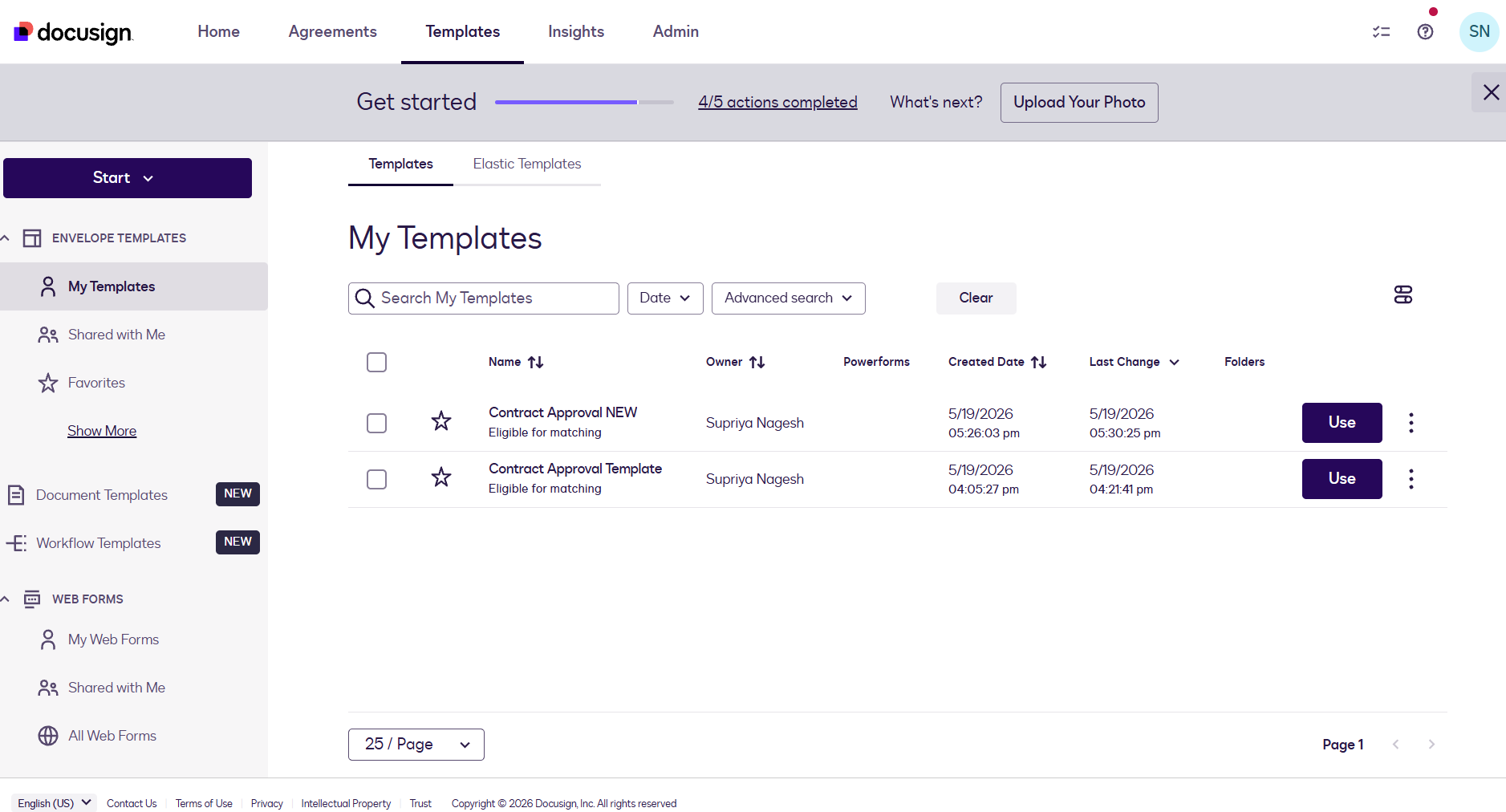Click the search magnifier icon
This screenshot has height=812, width=1506.
[364, 298]
